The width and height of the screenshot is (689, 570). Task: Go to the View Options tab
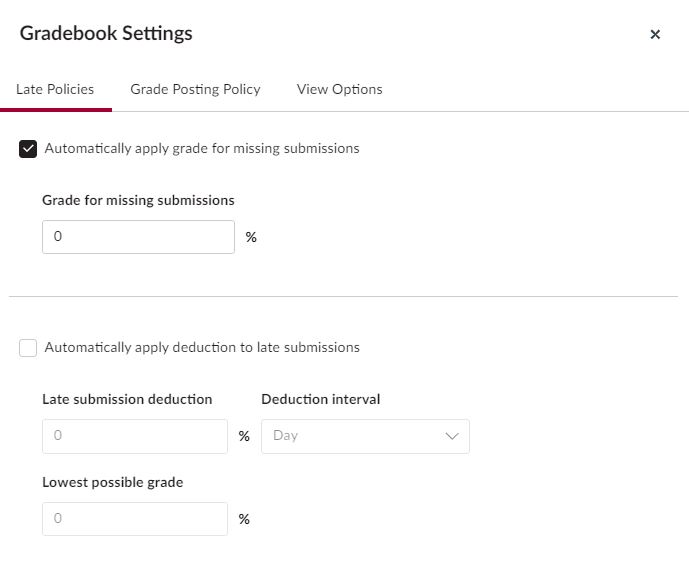click(339, 89)
